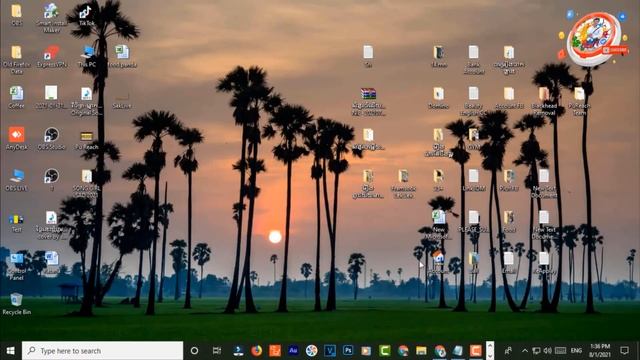
Task: Select the OBS LIVE desktop icon
Action: point(17,180)
